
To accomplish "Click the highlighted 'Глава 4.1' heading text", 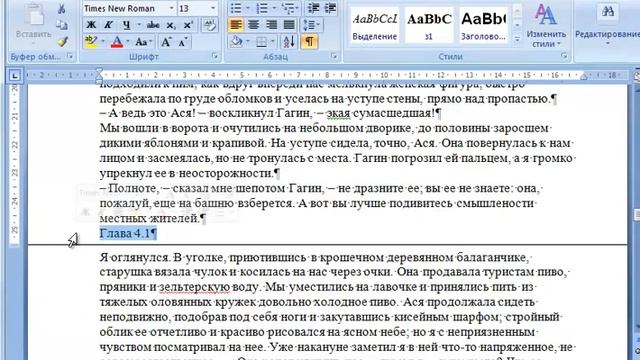I will [x=128, y=233].
